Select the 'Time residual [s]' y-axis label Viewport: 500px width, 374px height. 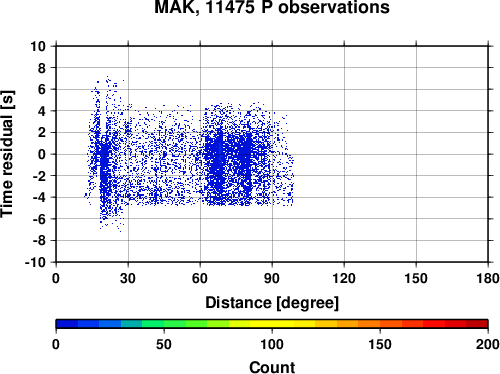point(7,154)
